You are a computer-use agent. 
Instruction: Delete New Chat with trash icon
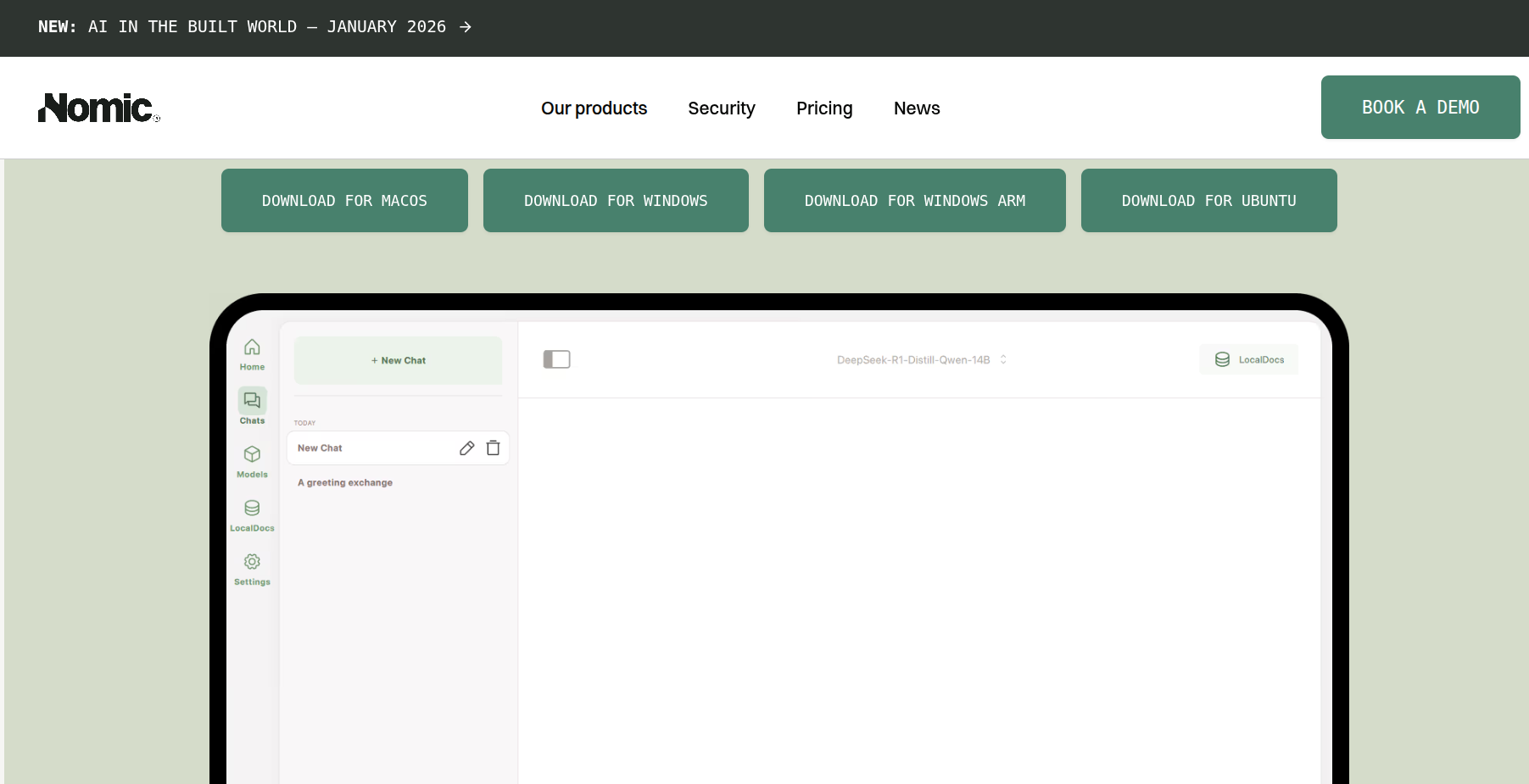493,448
